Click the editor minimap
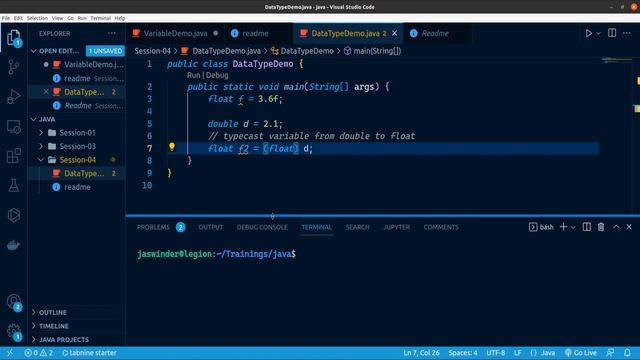The height and width of the screenshot is (360, 640). (x=616, y=61)
